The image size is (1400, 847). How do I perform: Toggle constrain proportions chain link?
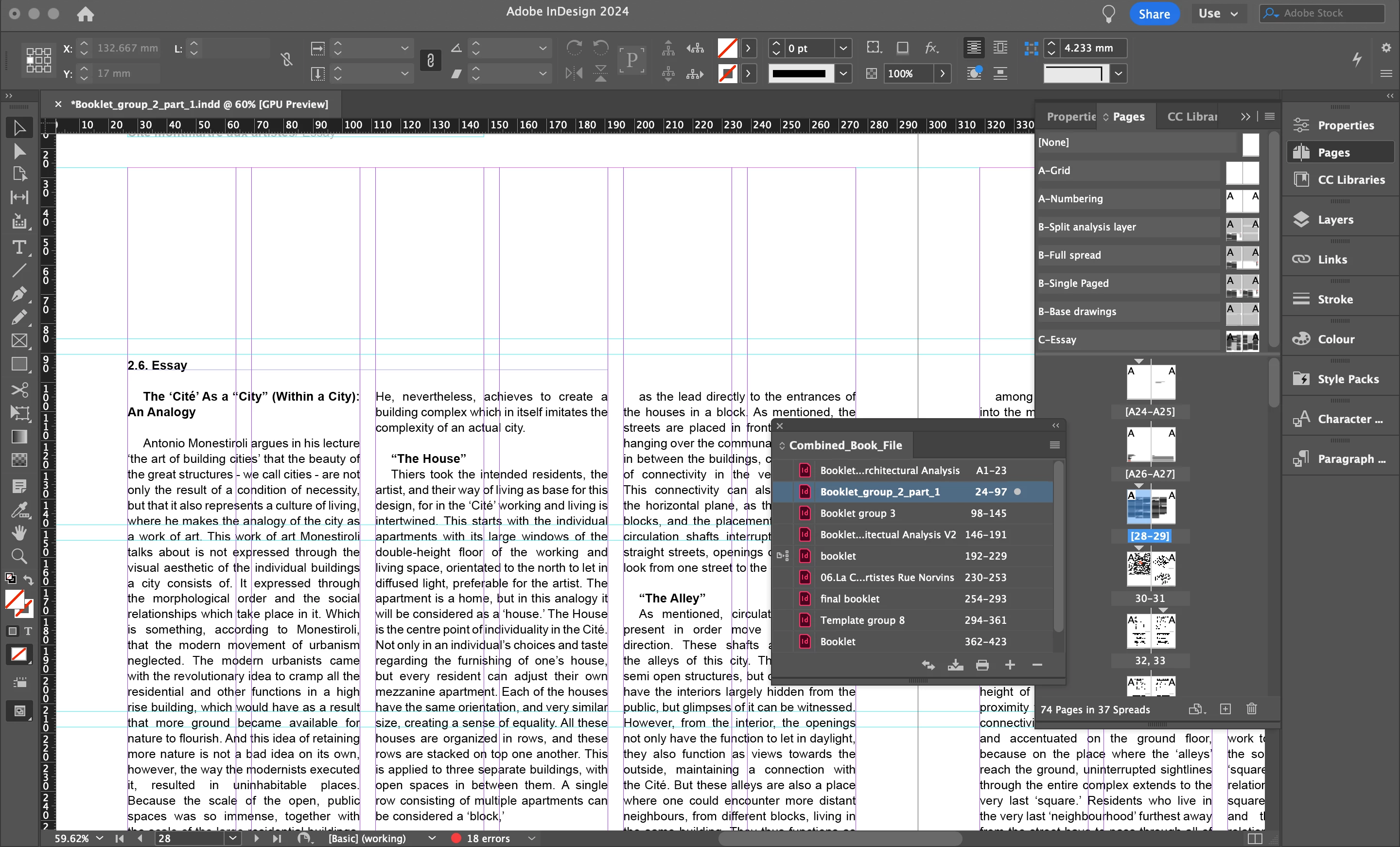430,60
